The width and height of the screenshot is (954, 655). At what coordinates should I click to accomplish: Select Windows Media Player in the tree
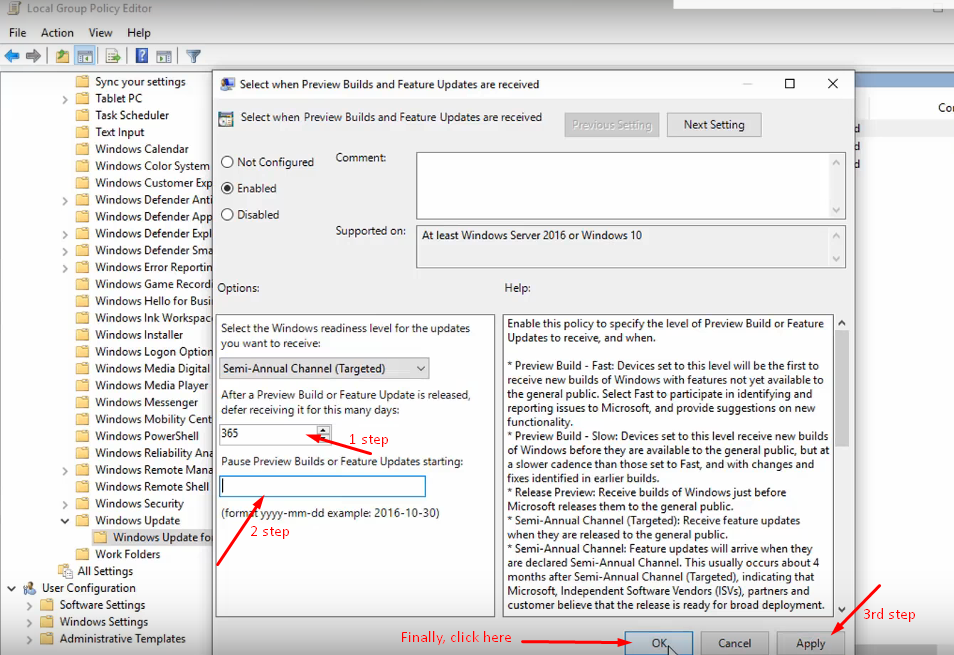tap(151, 386)
